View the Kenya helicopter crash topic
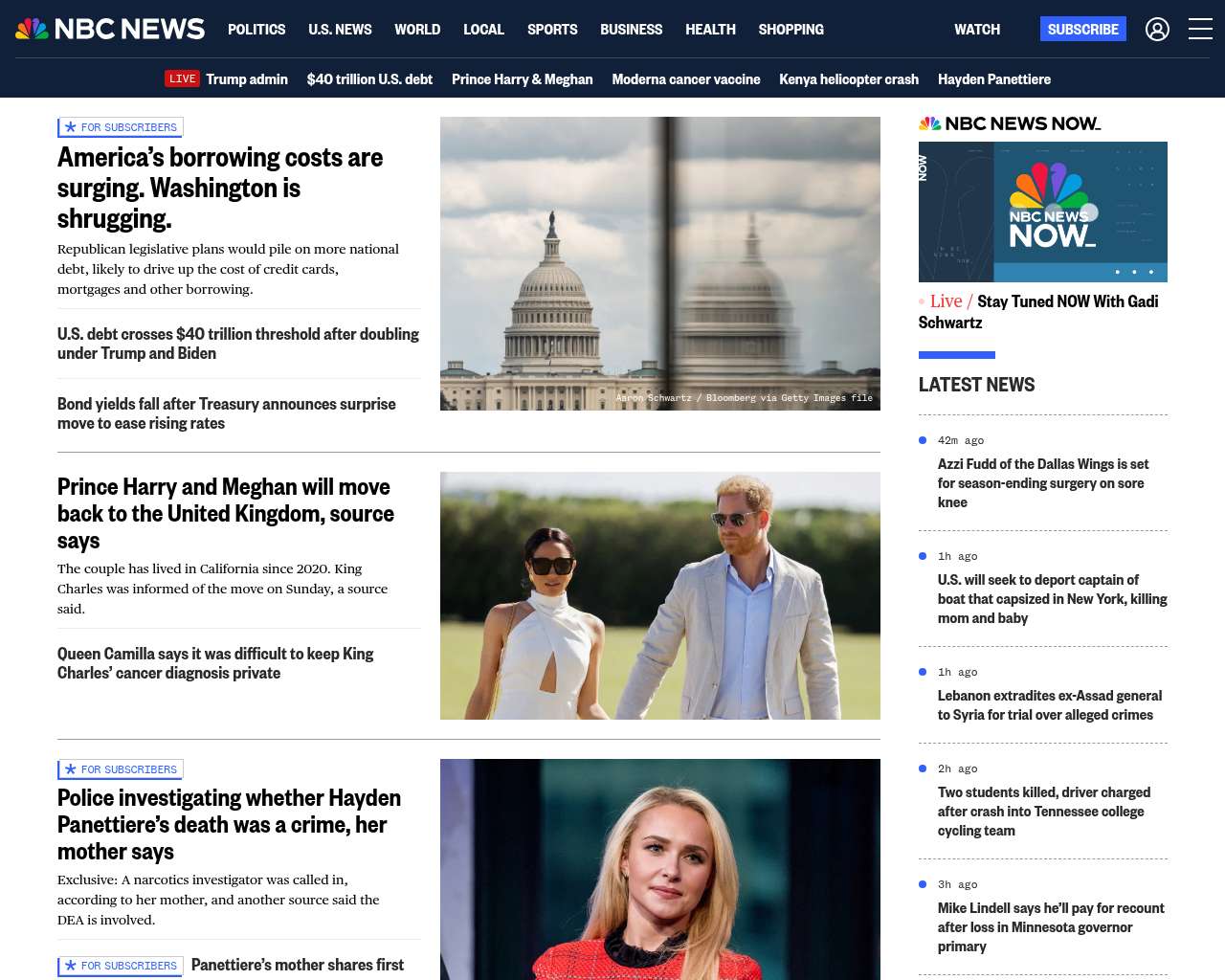The height and width of the screenshot is (980, 1225). point(849,79)
